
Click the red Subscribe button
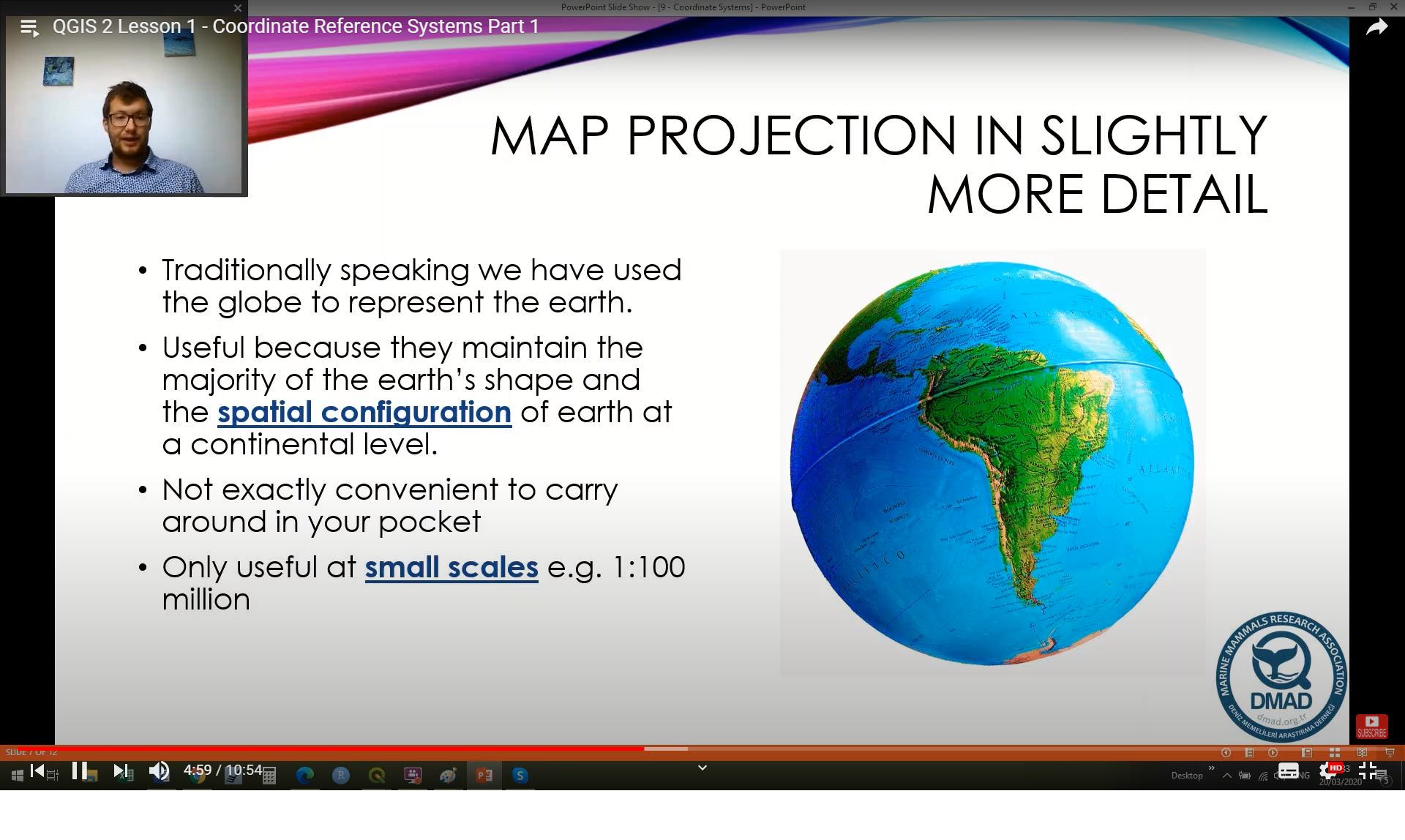[1372, 727]
